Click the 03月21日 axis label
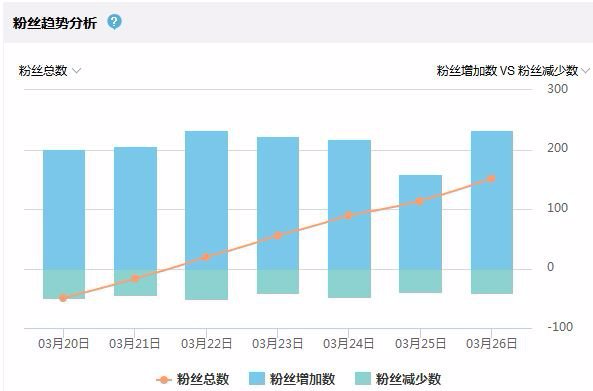This screenshot has height=391, width=593. (135, 343)
